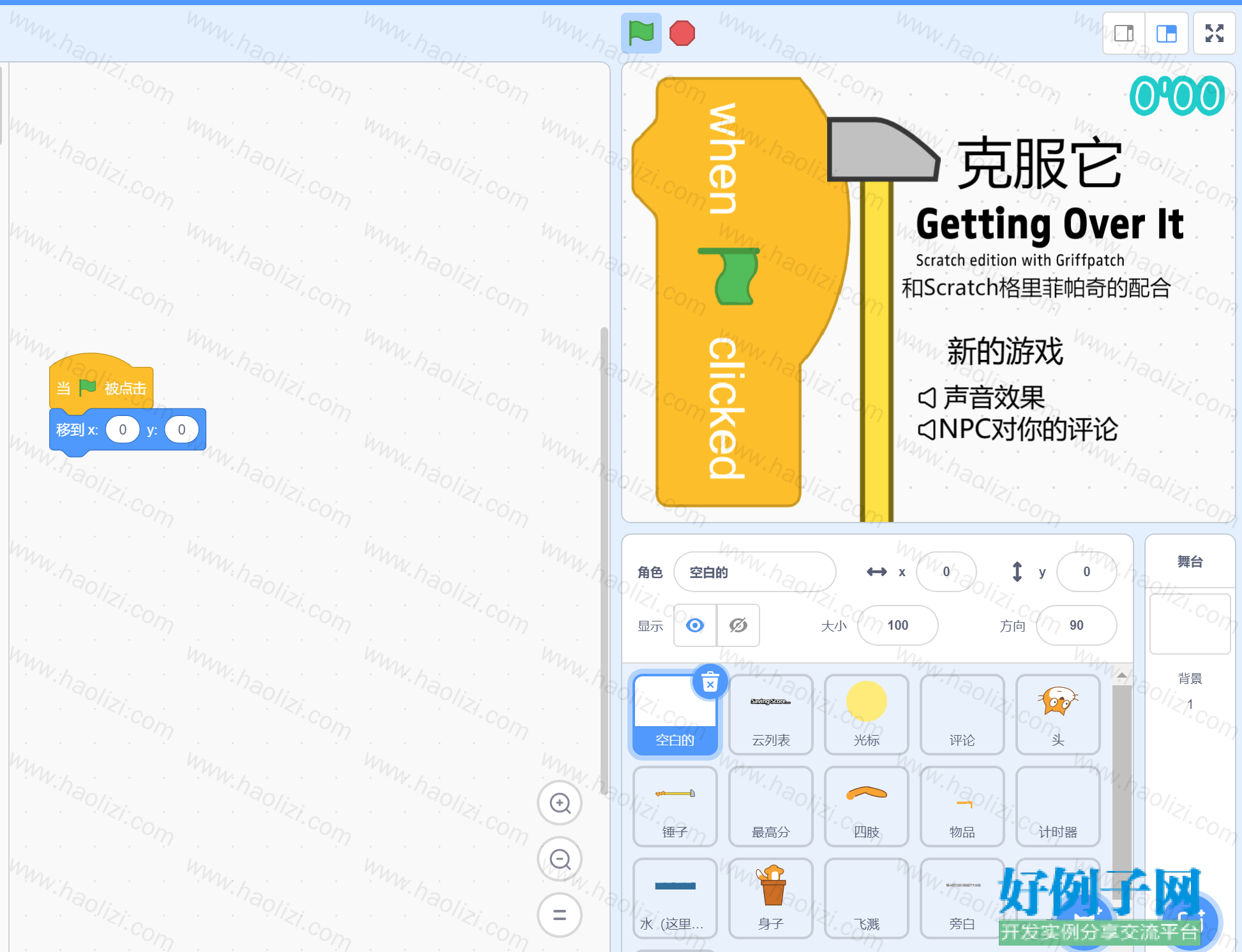The image size is (1242, 952).
Task: Edit the sprite name field 空白的
Action: [x=755, y=572]
